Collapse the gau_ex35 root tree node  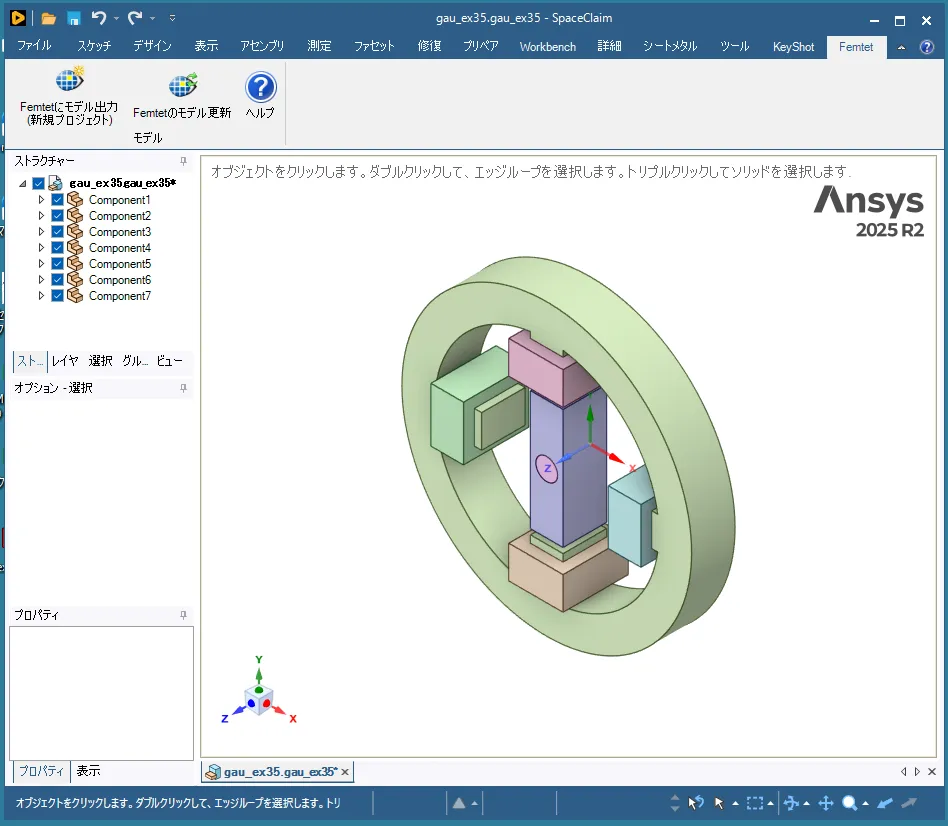[23, 183]
